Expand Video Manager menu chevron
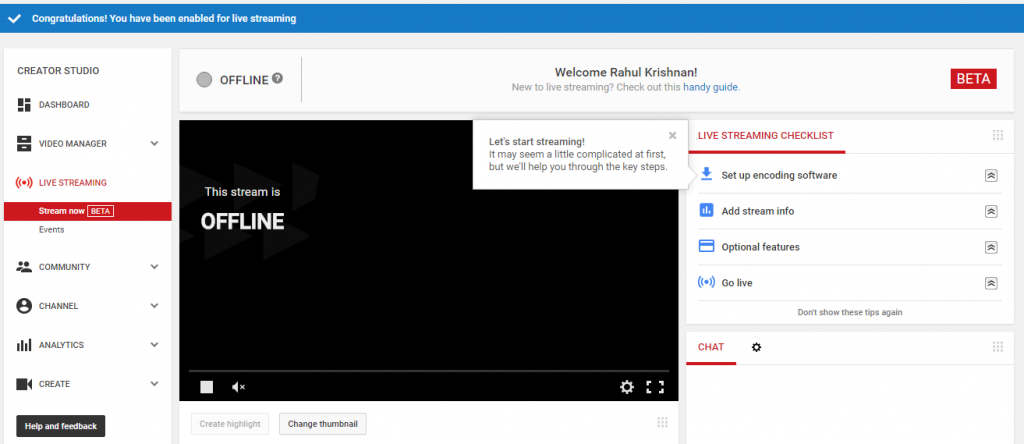The image size is (1024, 444). [155, 144]
